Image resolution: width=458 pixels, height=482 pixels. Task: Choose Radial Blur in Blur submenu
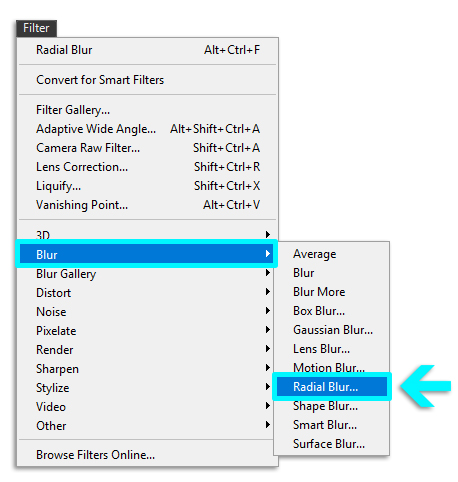332,387
